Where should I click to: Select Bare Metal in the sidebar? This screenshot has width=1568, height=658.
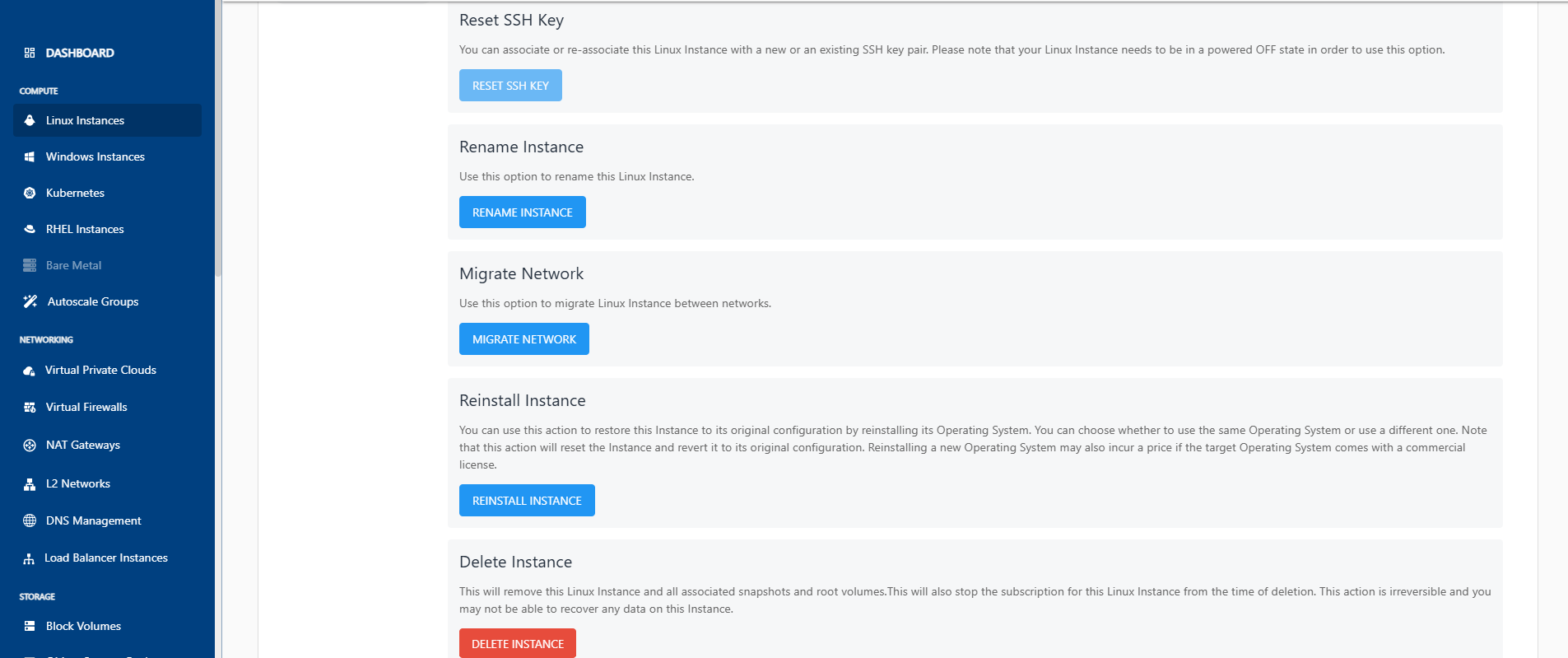click(73, 265)
